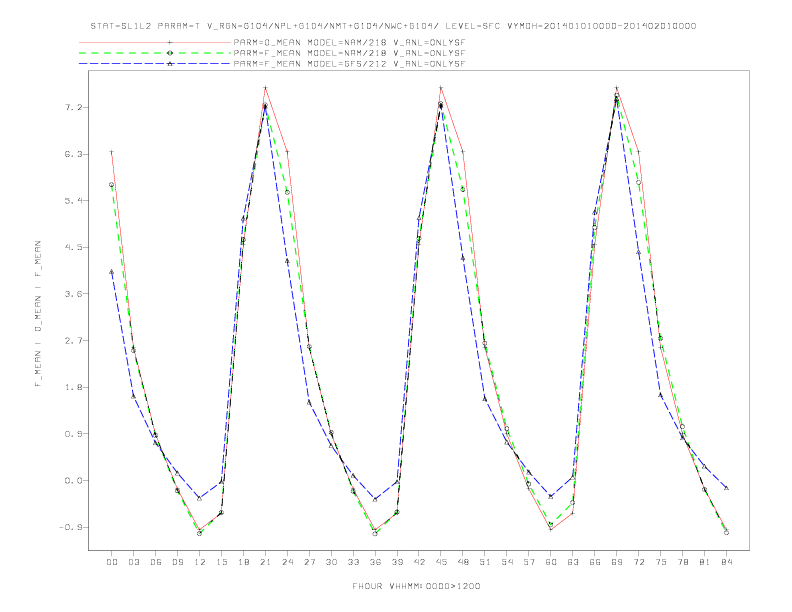Click the blue dashed legend line sample
Screen dimensions: 792x612
click(155, 64)
